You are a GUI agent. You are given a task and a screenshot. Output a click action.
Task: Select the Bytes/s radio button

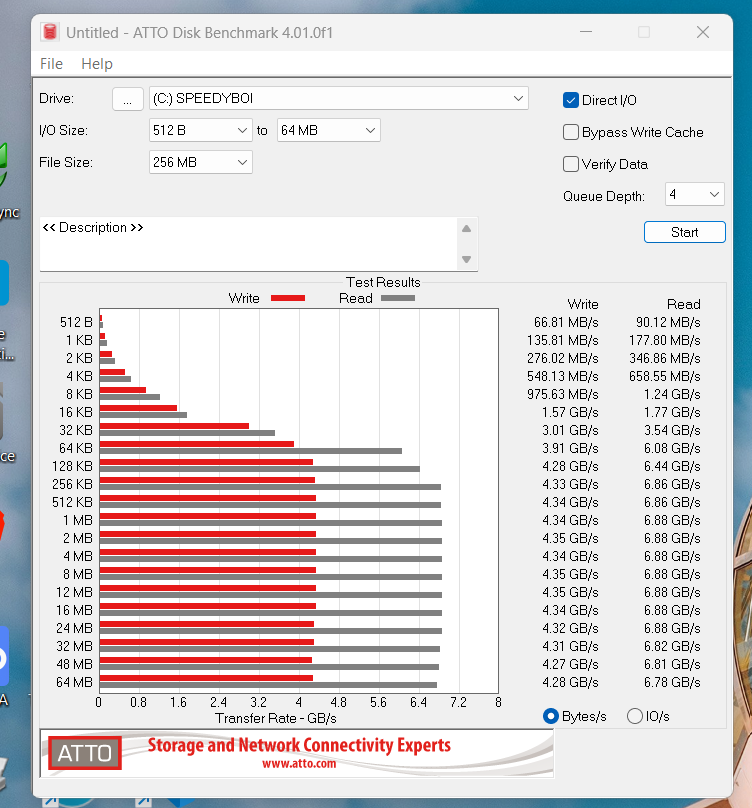[550, 716]
